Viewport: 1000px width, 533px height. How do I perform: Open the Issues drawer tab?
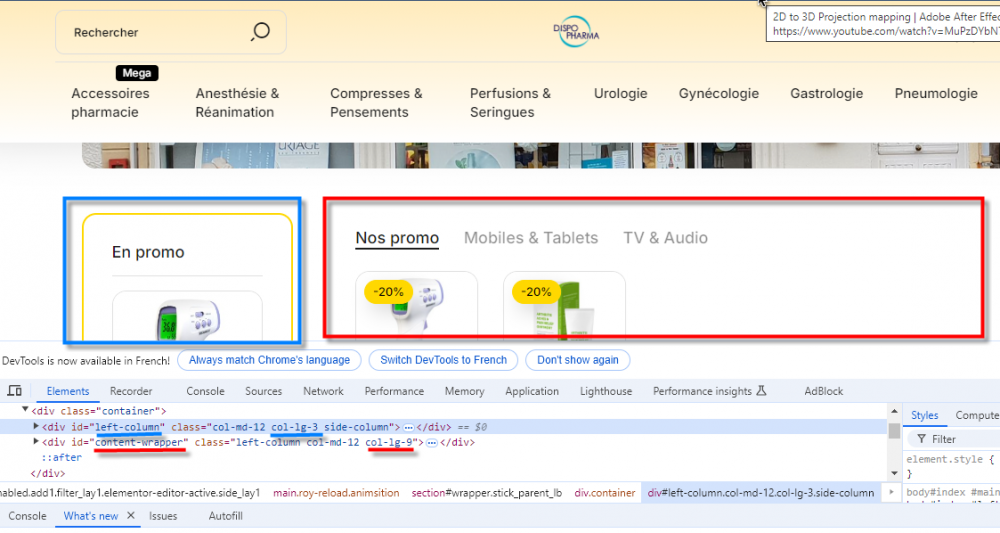point(163,516)
